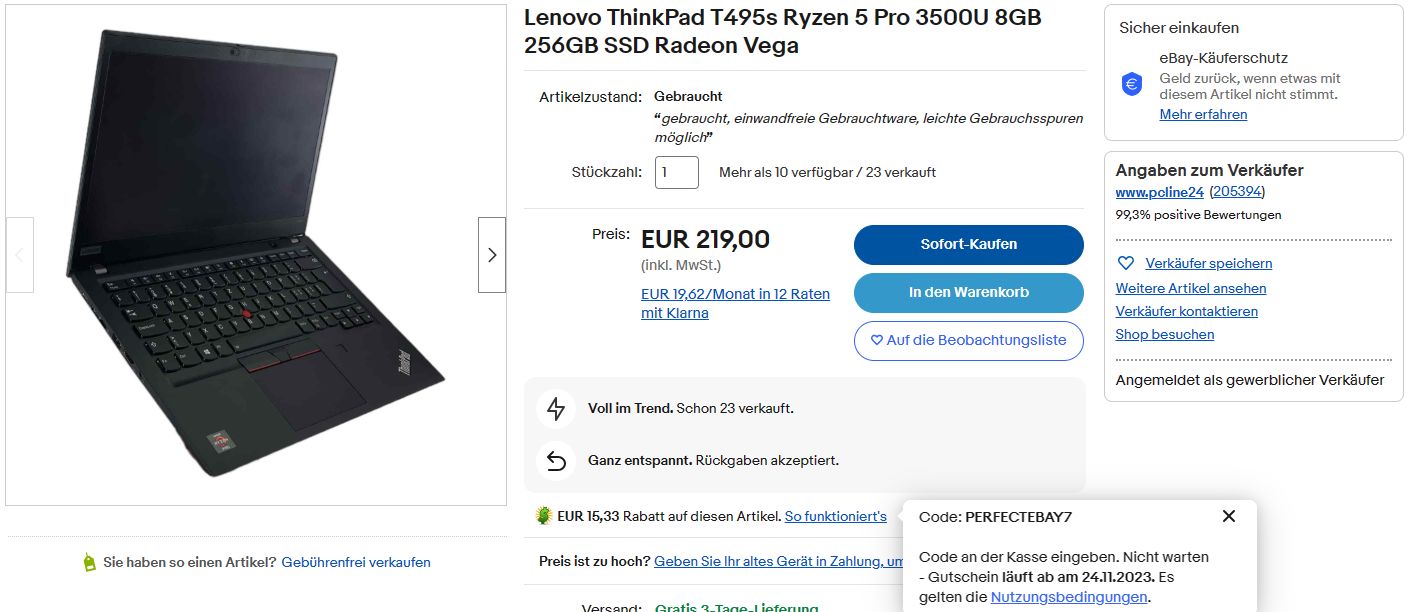Open the Klarna monthly installment link
The width and height of the screenshot is (1408, 612).
pos(735,303)
